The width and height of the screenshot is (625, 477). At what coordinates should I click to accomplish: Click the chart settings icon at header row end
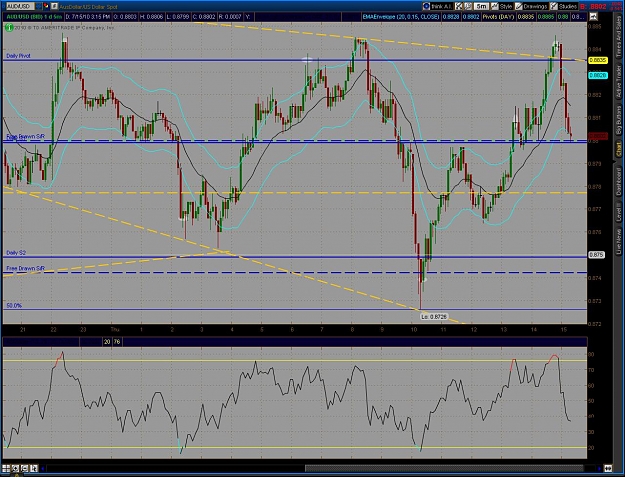[593, 17]
